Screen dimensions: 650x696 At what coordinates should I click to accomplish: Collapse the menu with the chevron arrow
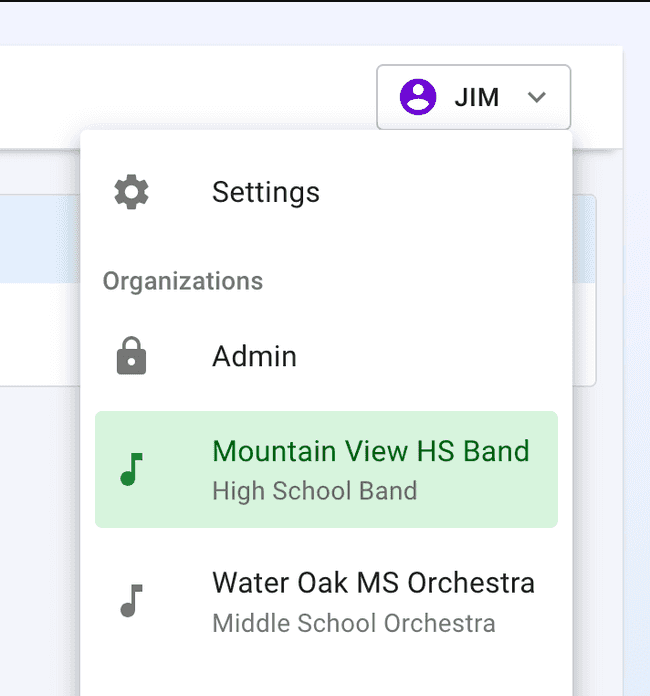click(x=537, y=97)
